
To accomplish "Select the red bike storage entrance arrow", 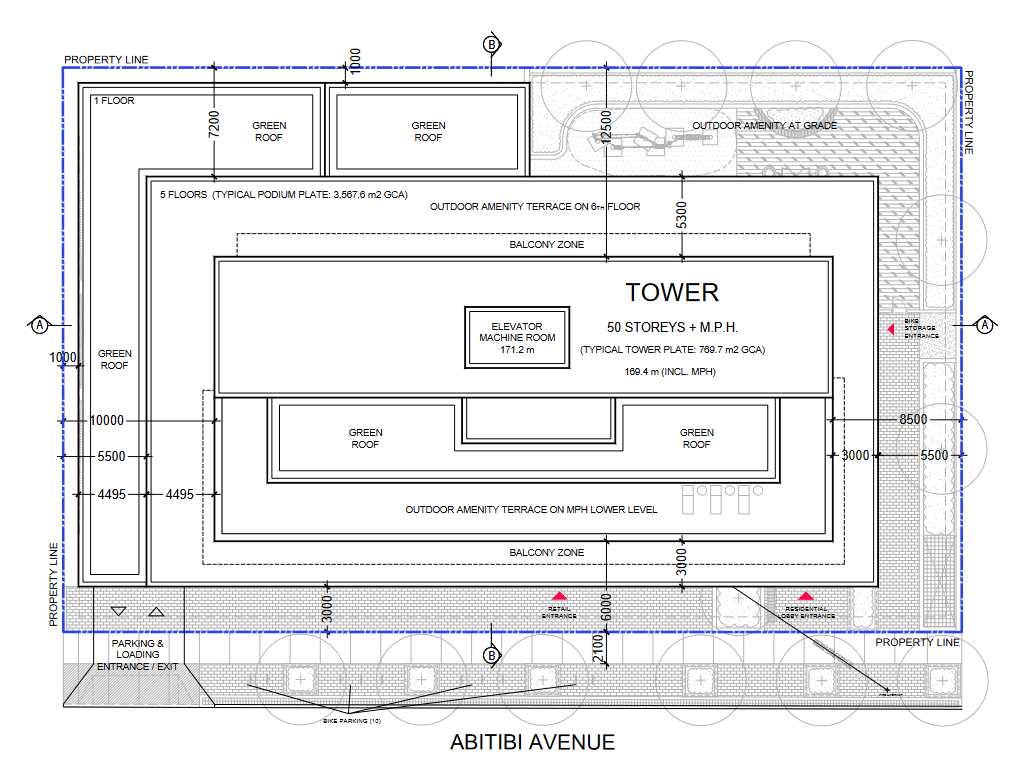I will [896, 327].
